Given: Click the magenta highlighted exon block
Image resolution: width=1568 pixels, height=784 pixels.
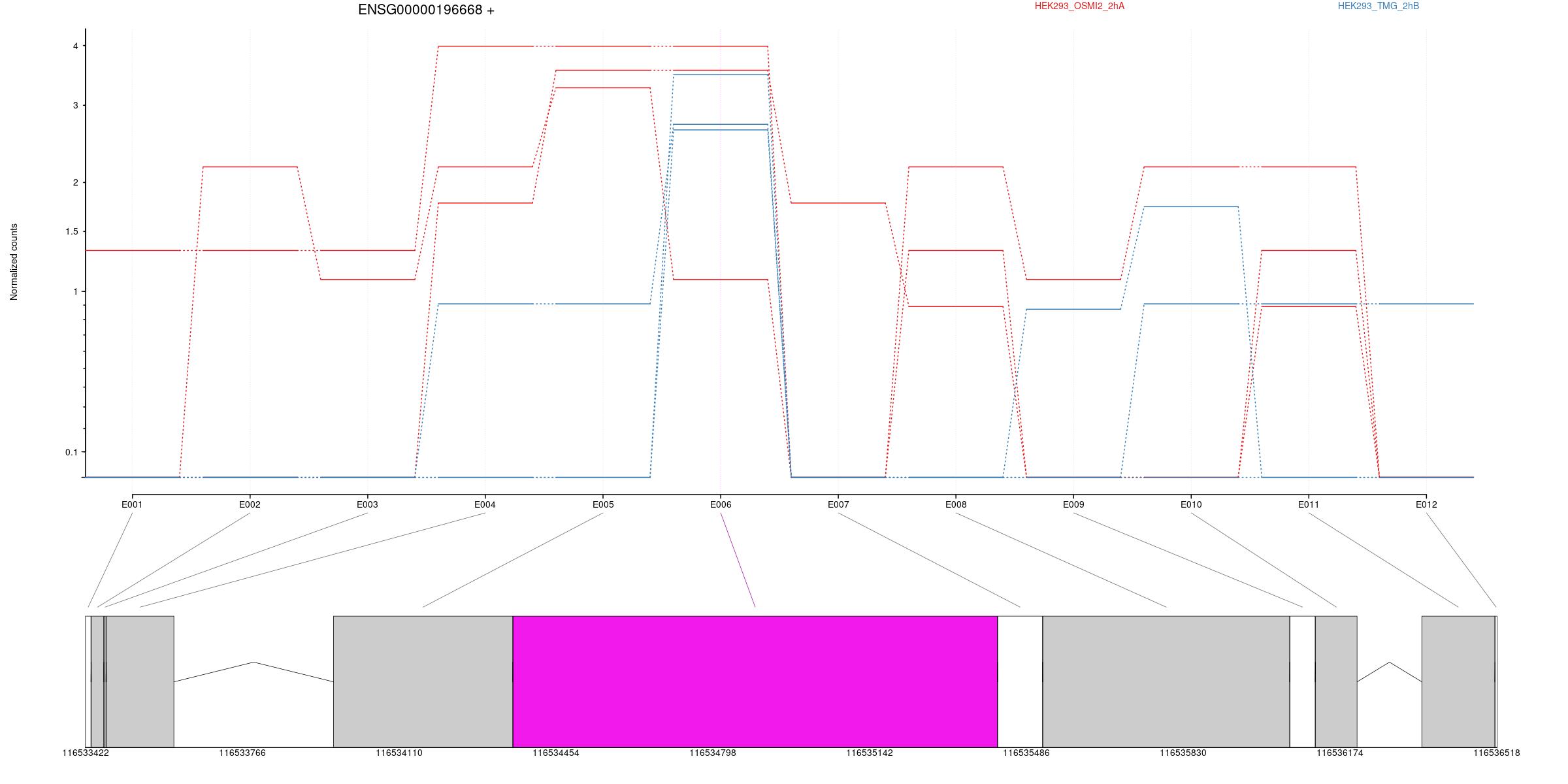Looking at the screenshot, I should [x=755, y=681].
